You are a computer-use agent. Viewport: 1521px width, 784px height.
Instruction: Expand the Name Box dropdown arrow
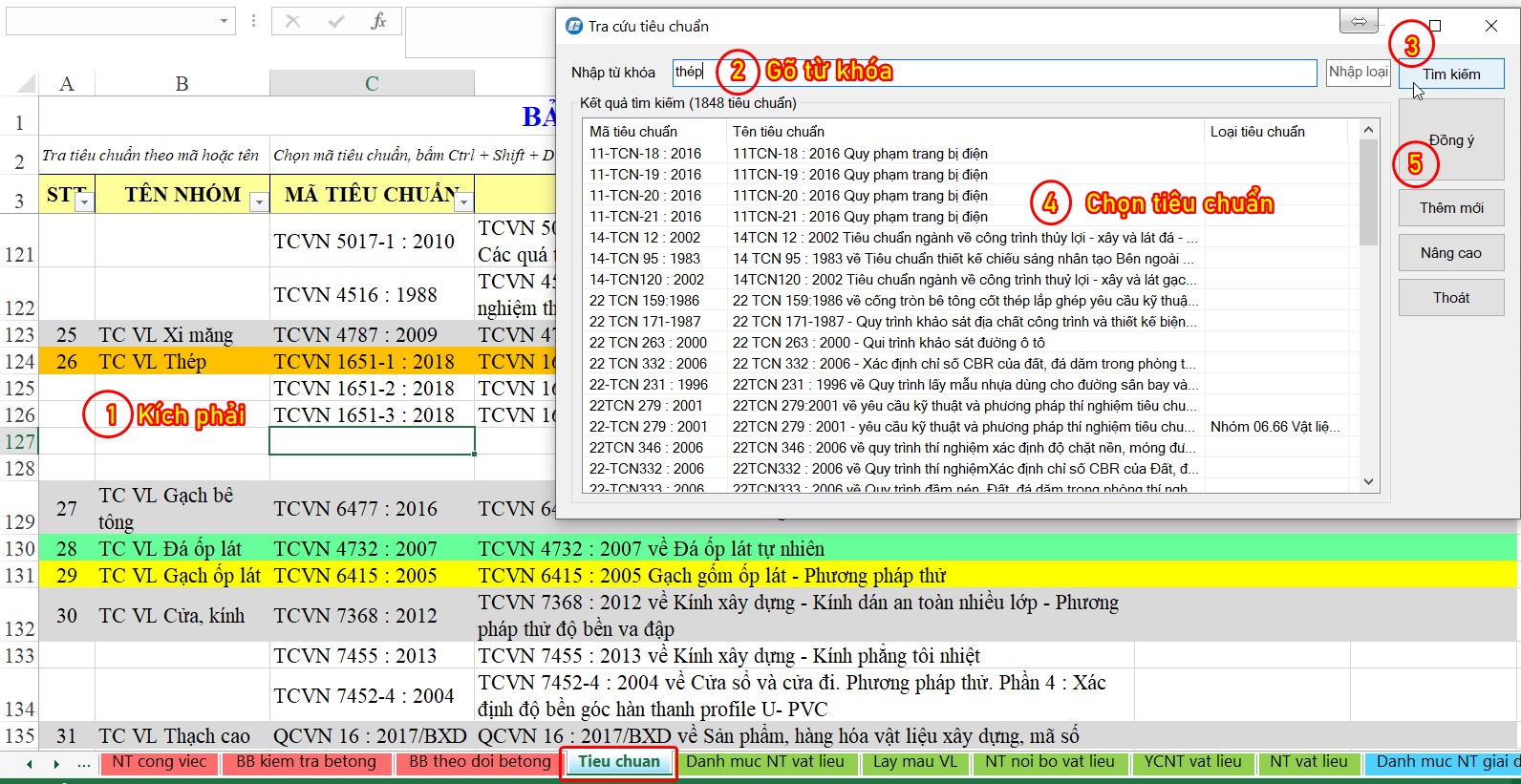coord(224,20)
